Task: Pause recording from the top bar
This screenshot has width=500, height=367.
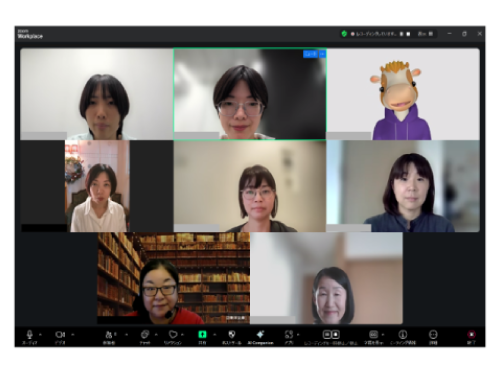Action: tap(402, 34)
